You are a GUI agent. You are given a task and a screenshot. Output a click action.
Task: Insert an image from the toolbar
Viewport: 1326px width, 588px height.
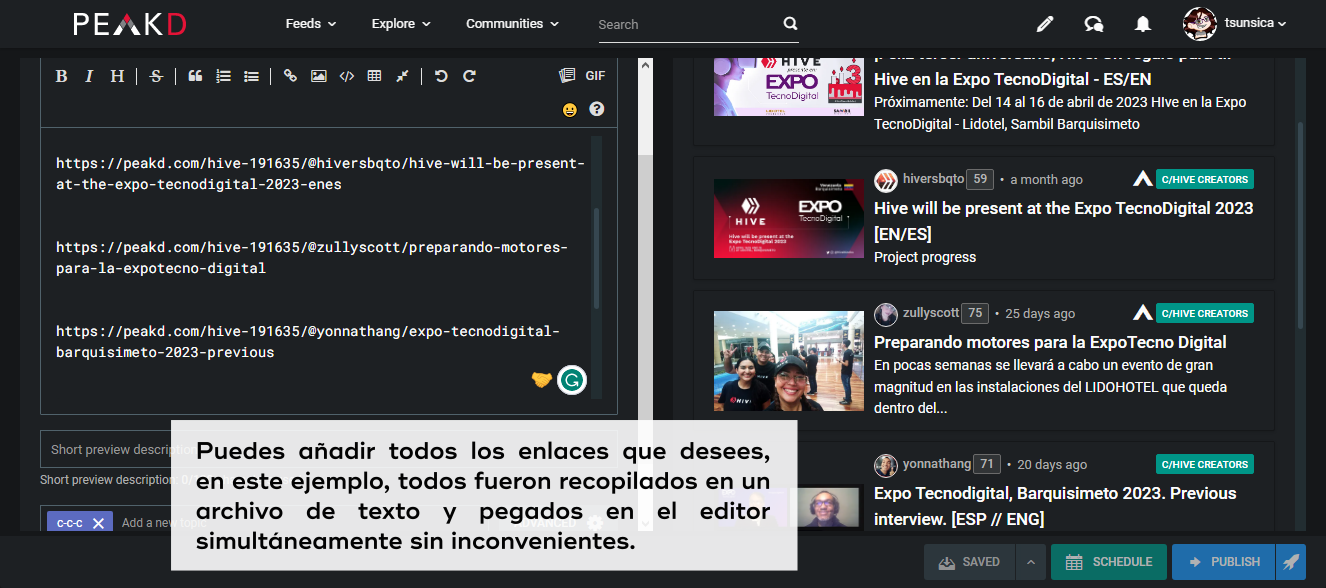tap(318, 76)
